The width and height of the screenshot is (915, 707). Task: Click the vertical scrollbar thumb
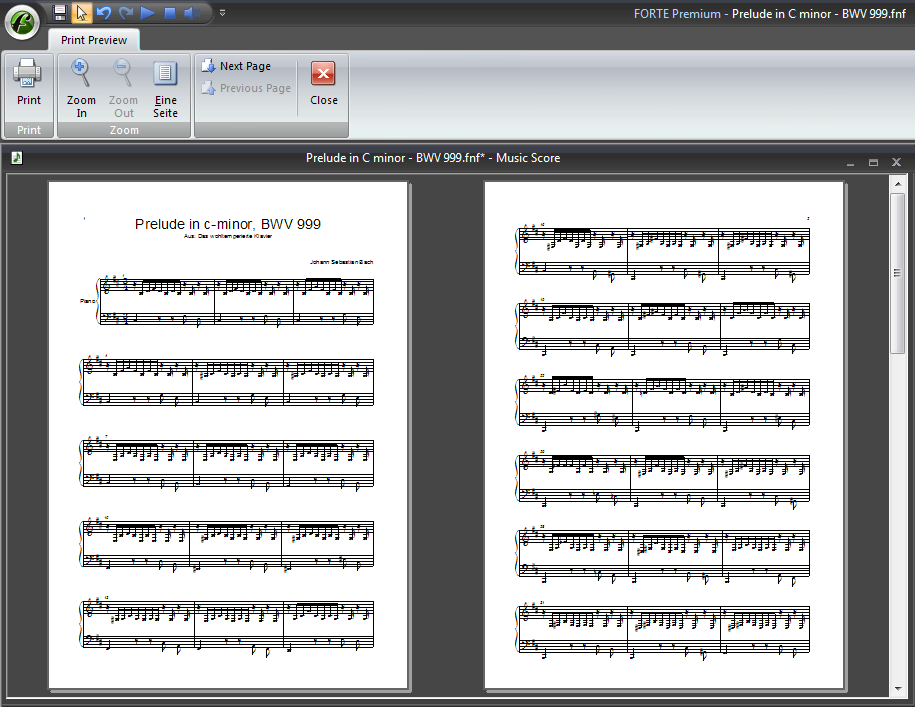(x=897, y=272)
